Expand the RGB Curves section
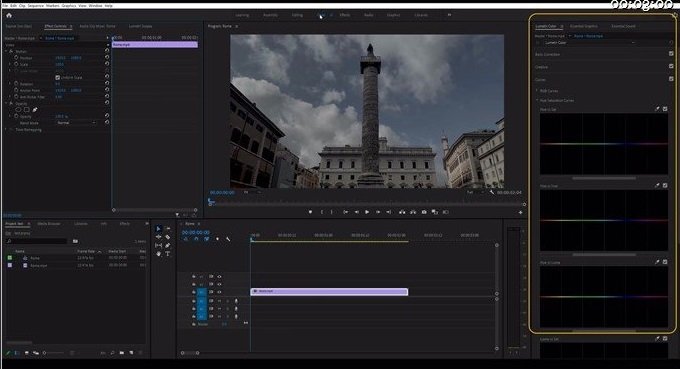 537,91
